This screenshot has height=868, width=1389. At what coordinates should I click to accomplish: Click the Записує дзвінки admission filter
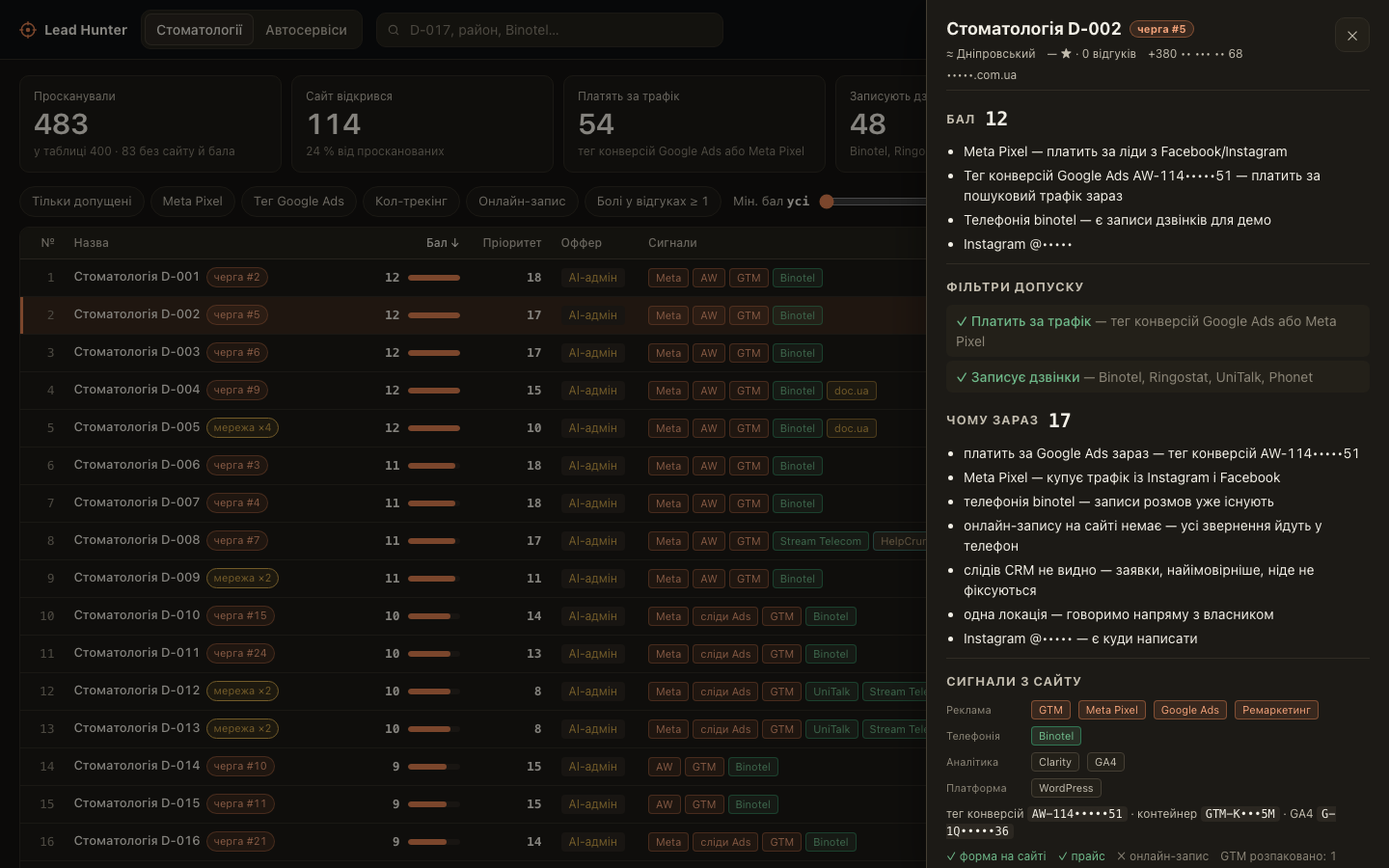pyautogui.click(x=1157, y=377)
